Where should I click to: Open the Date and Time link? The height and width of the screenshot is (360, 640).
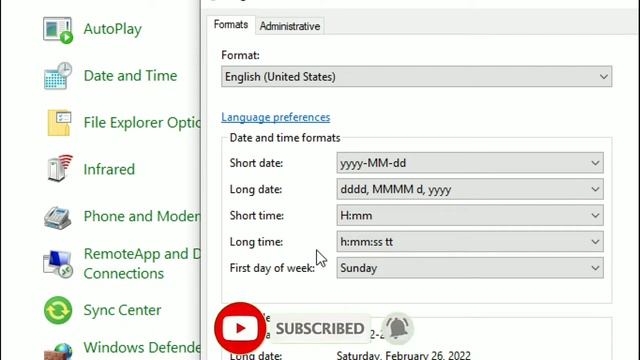point(130,76)
